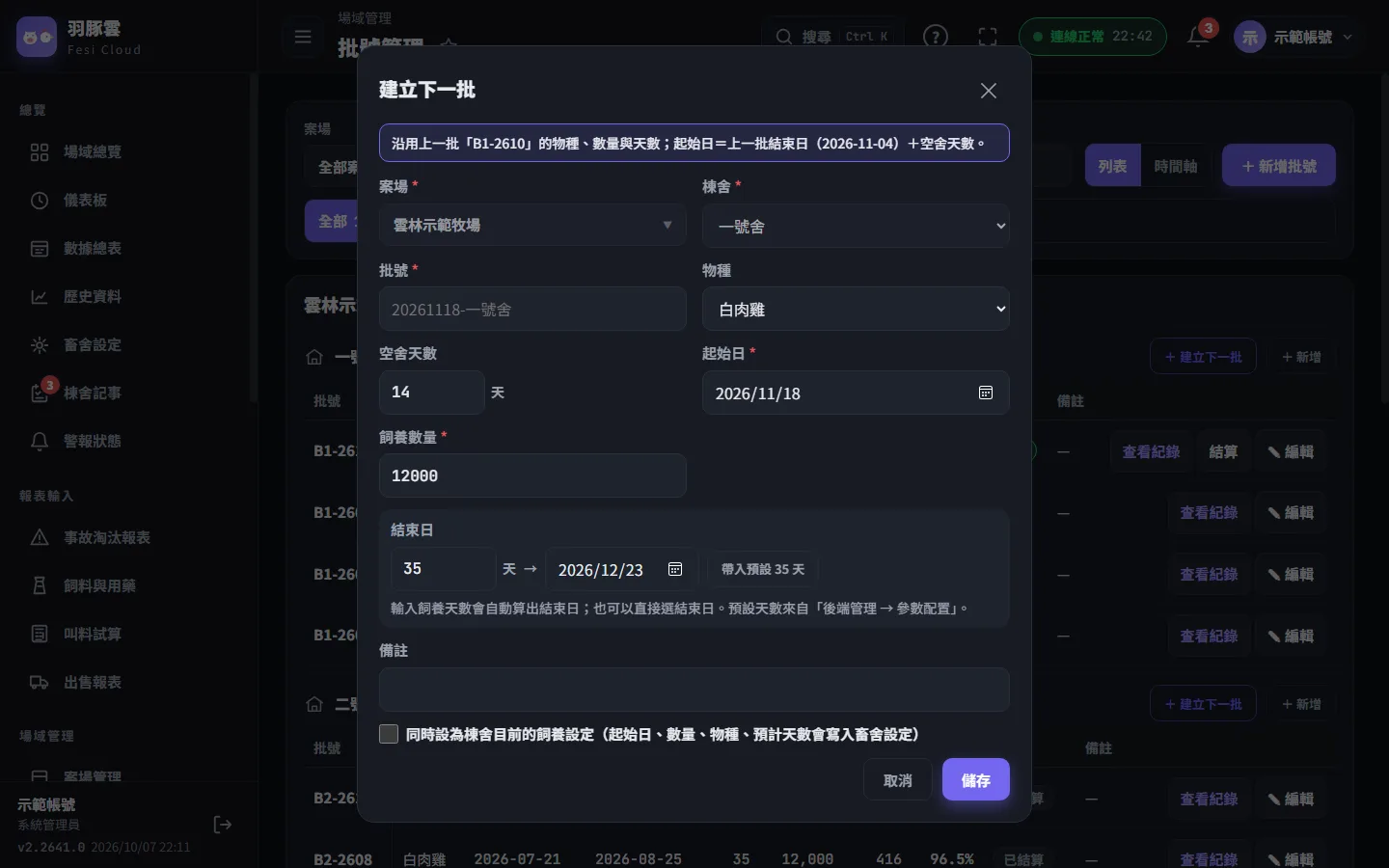Image resolution: width=1389 pixels, height=868 pixels.
Task: Click the 批號 input field
Action: click(x=532, y=310)
